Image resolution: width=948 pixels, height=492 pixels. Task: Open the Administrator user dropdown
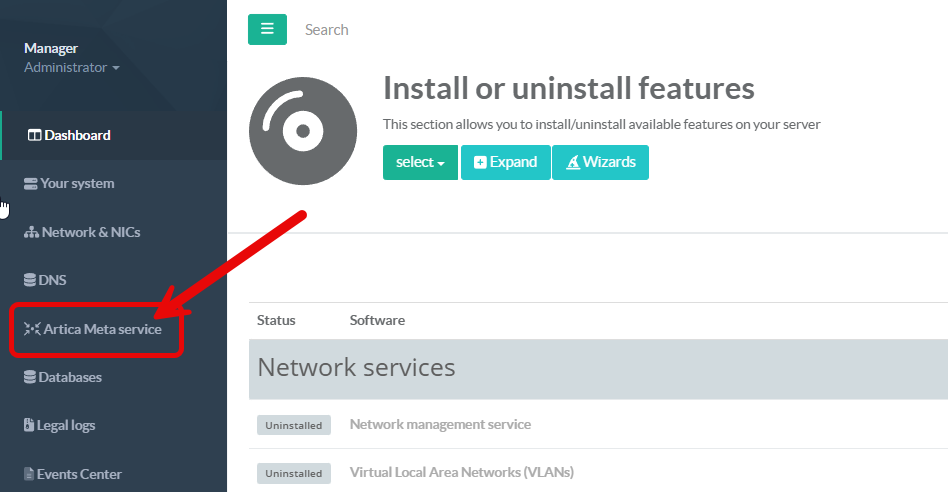pyautogui.click(x=71, y=68)
